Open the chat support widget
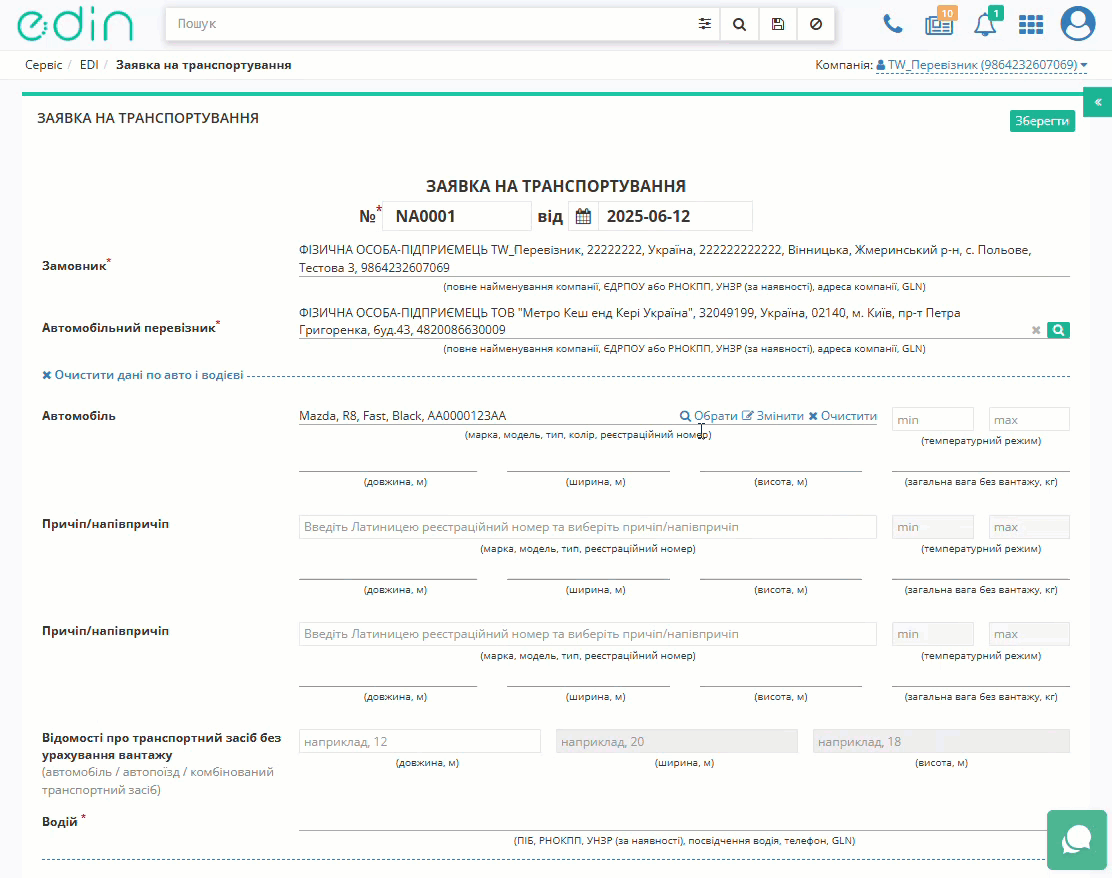The width and height of the screenshot is (1112, 878). tap(1077, 840)
